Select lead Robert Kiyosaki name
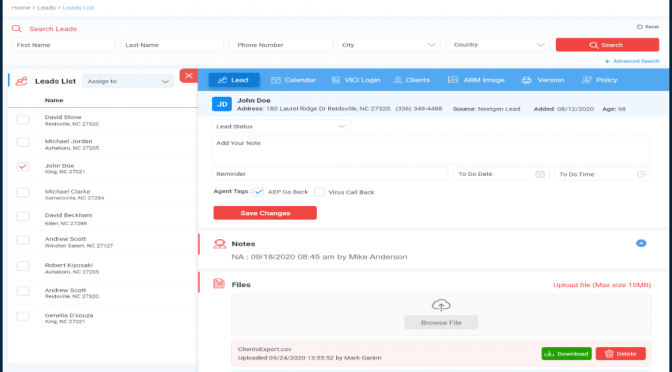This screenshot has height=372, width=672. (x=69, y=265)
